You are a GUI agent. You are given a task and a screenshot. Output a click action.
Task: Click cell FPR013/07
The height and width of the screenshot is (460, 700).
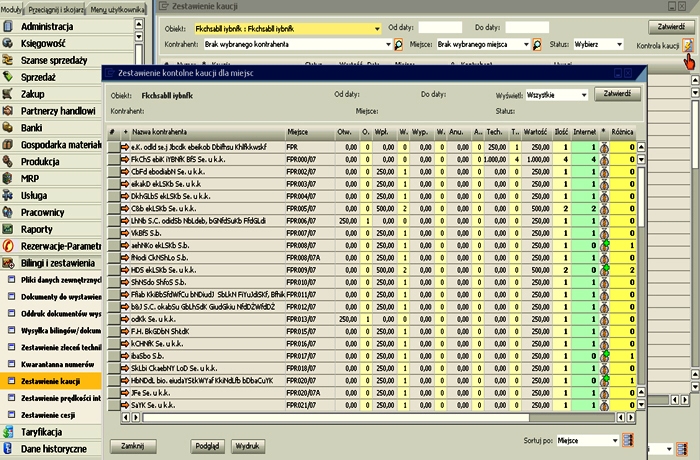pyautogui.click(x=310, y=319)
